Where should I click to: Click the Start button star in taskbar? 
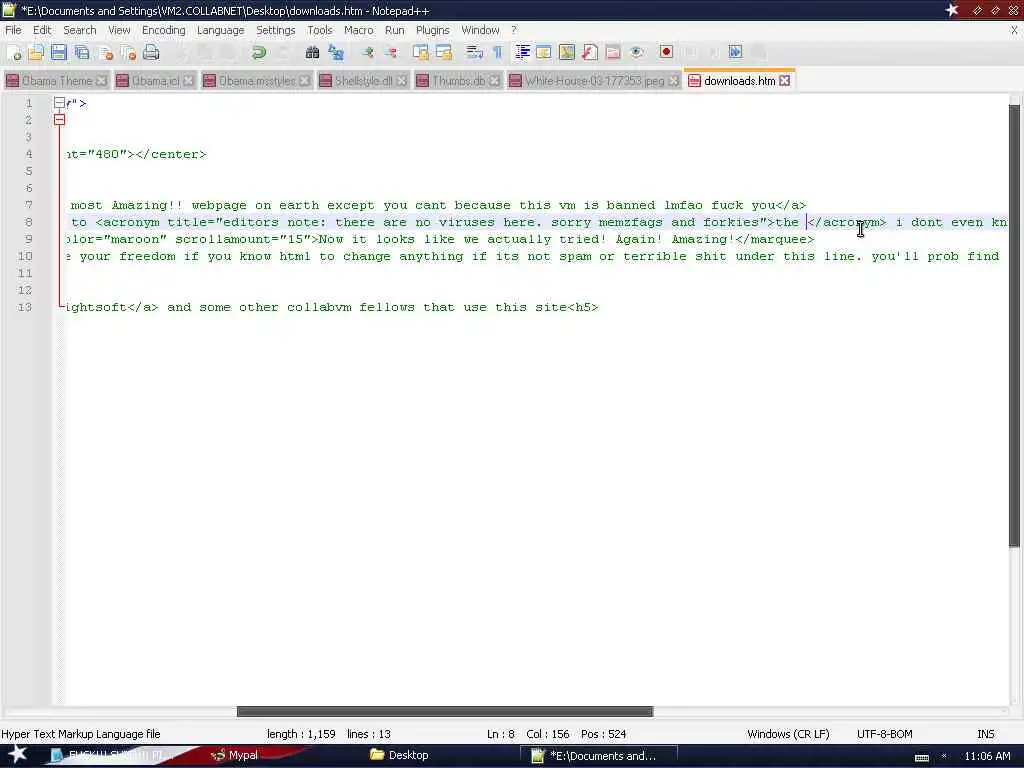pos(17,755)
